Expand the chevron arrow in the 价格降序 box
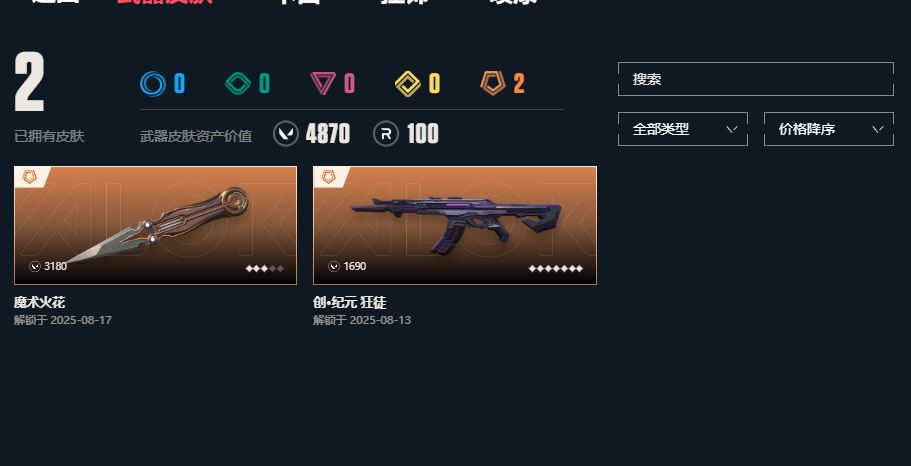This screenshot has height=466, width=911. [878, 129]
